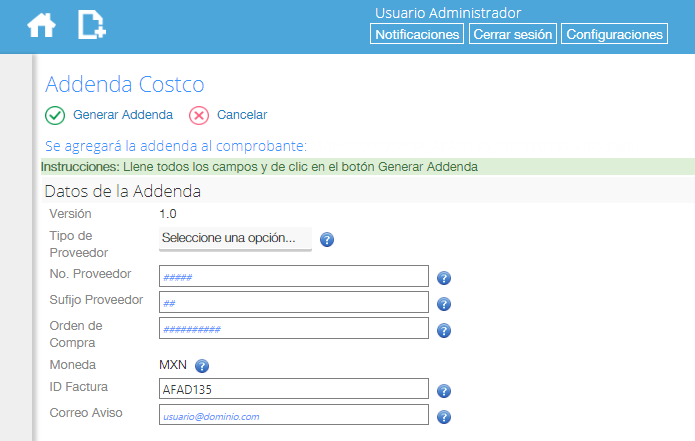Open help icon next to Moneda MXN
The height and width of the screenshot is (441, 695).
[202, 366]
